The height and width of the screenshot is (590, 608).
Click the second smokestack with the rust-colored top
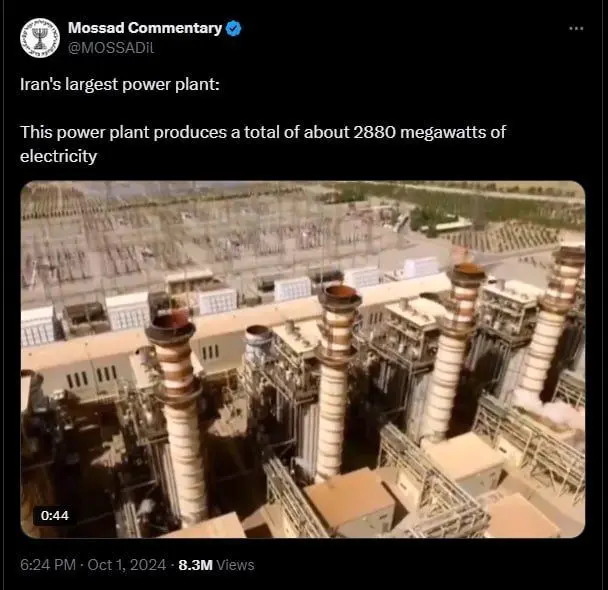click(335, 382)
